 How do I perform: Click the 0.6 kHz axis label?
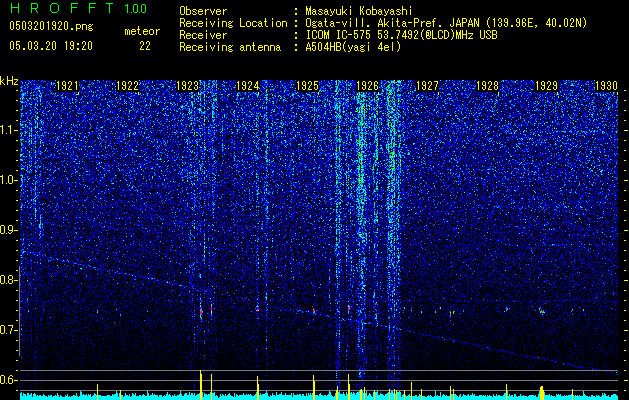(9, 380)
